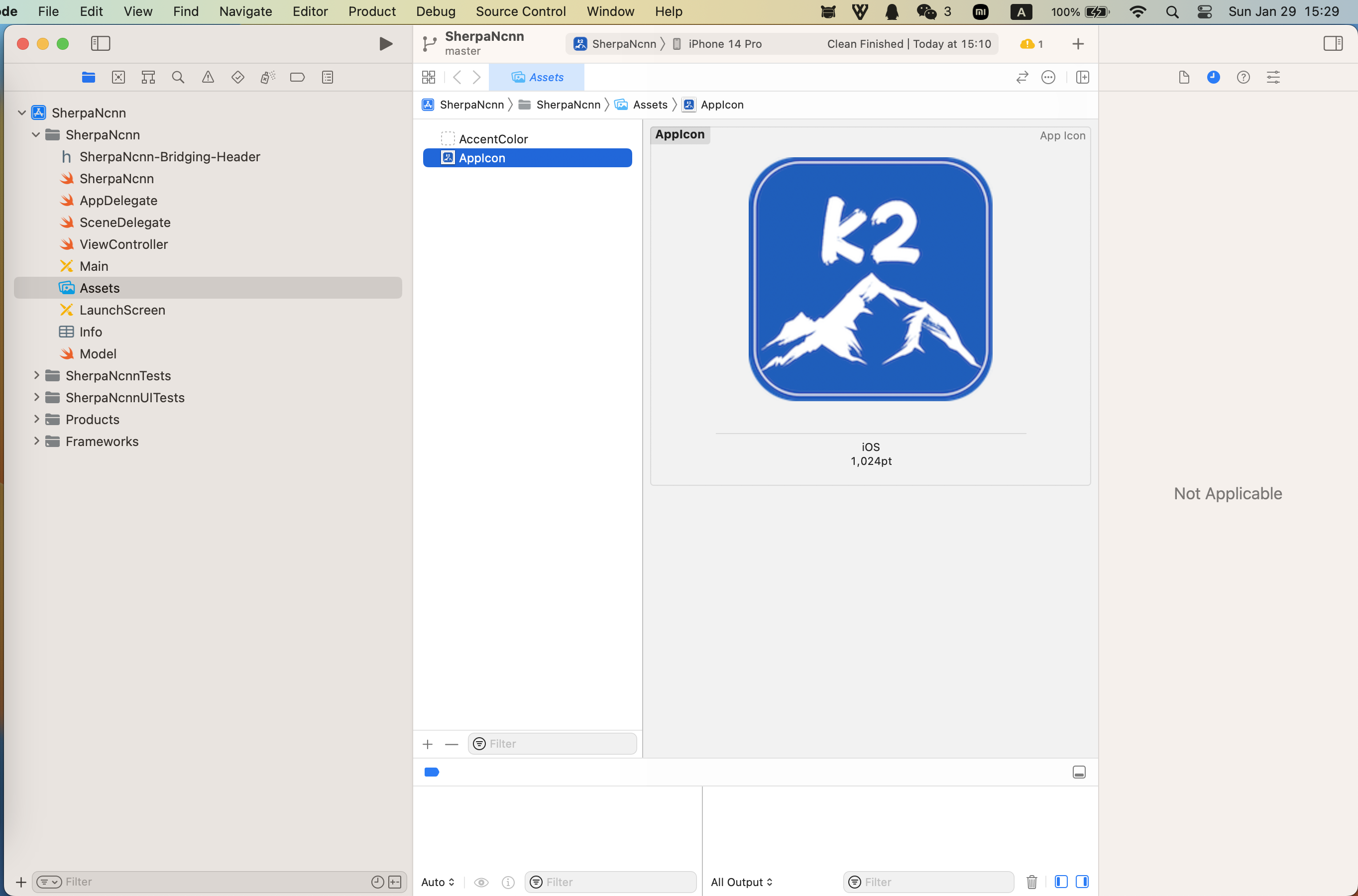Toggle the left navigator sidebar

point(101,43)
